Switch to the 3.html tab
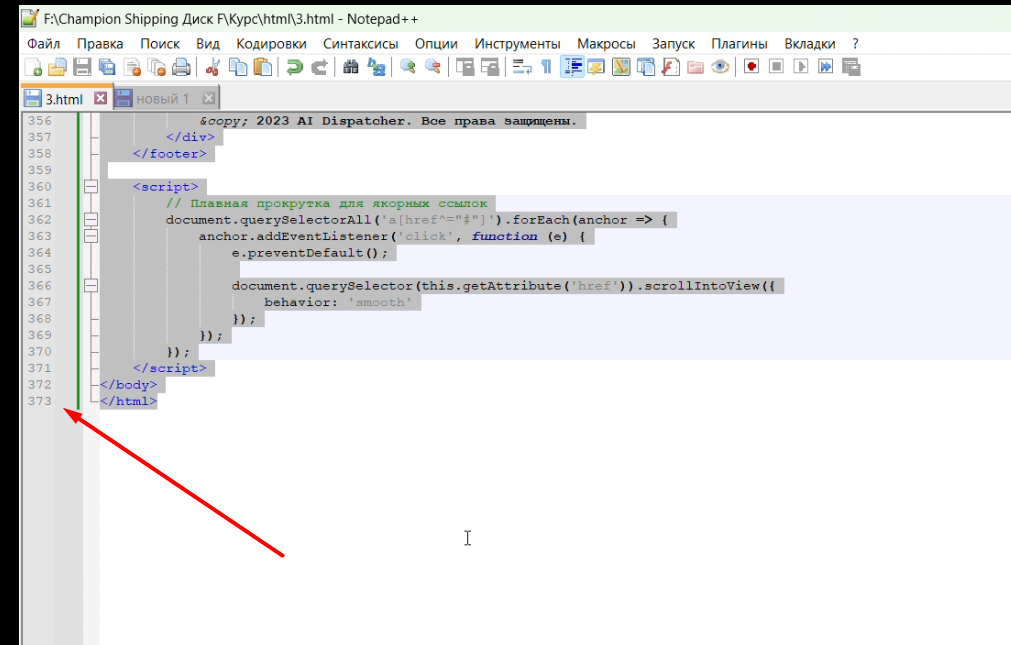The width and height of the screenshot is (1011, 645). pos(64,99)
